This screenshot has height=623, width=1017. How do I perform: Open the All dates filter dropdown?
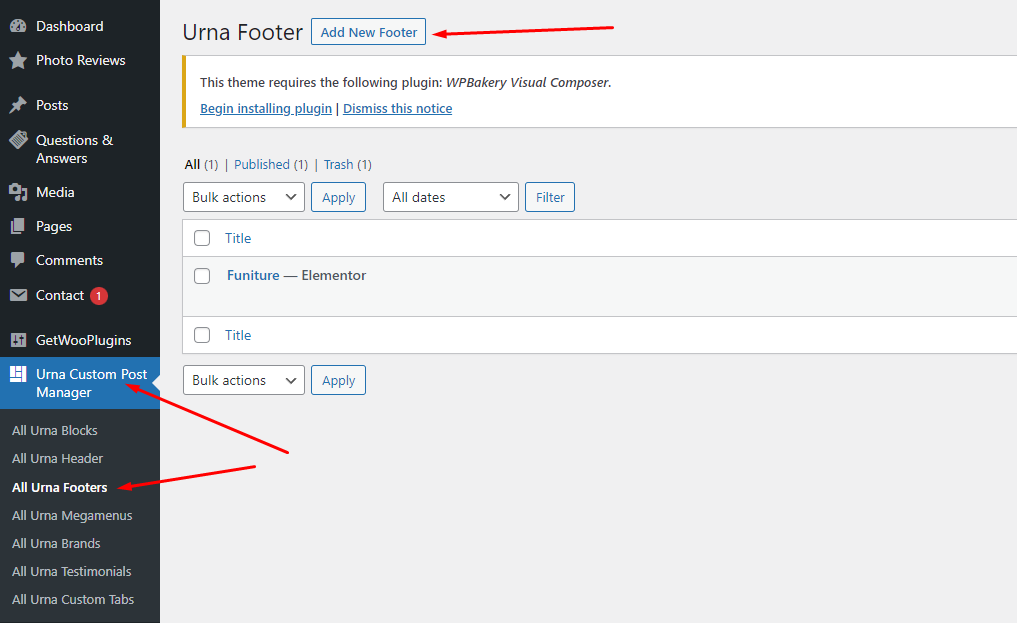tap(451, 197)
